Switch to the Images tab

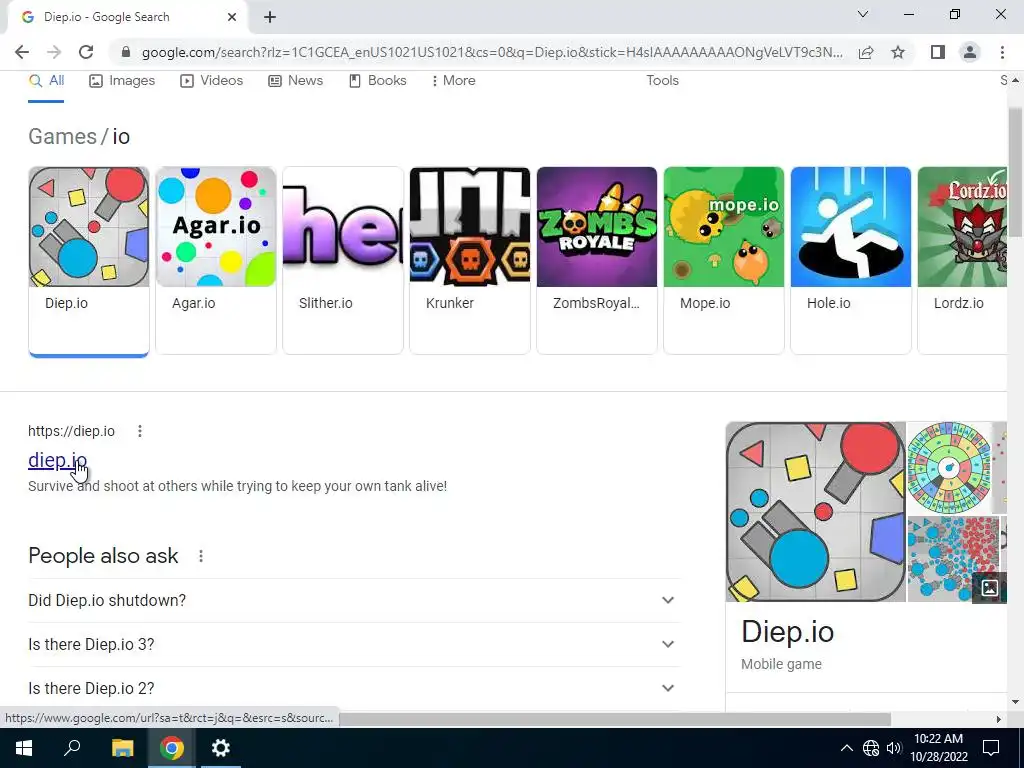click(x=122, y=80)
